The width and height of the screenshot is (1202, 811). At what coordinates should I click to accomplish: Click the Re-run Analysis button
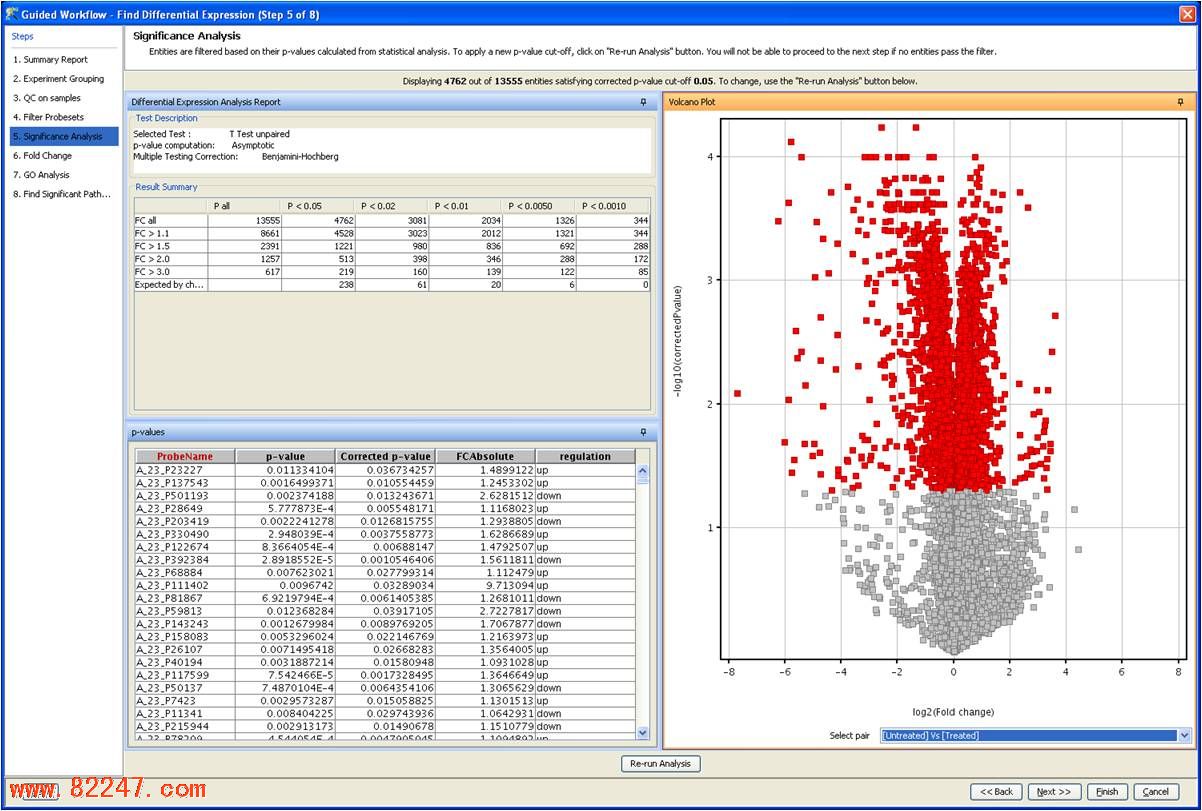pyautogui.click(x=660, y=764)
